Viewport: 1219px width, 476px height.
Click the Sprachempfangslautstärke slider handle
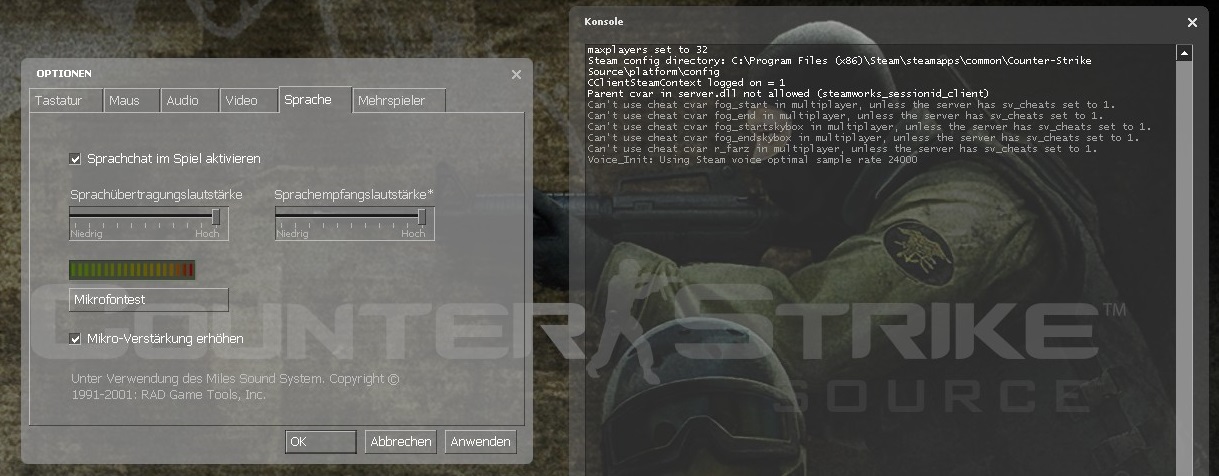coord(421,217)
